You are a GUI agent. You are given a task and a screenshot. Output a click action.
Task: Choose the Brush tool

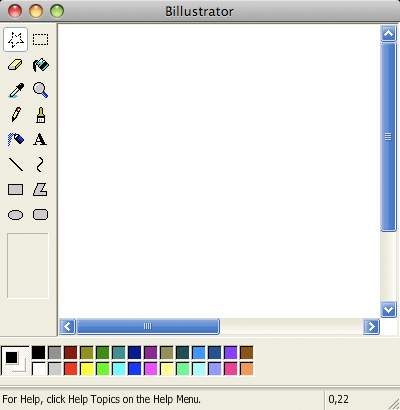point(40,115)
